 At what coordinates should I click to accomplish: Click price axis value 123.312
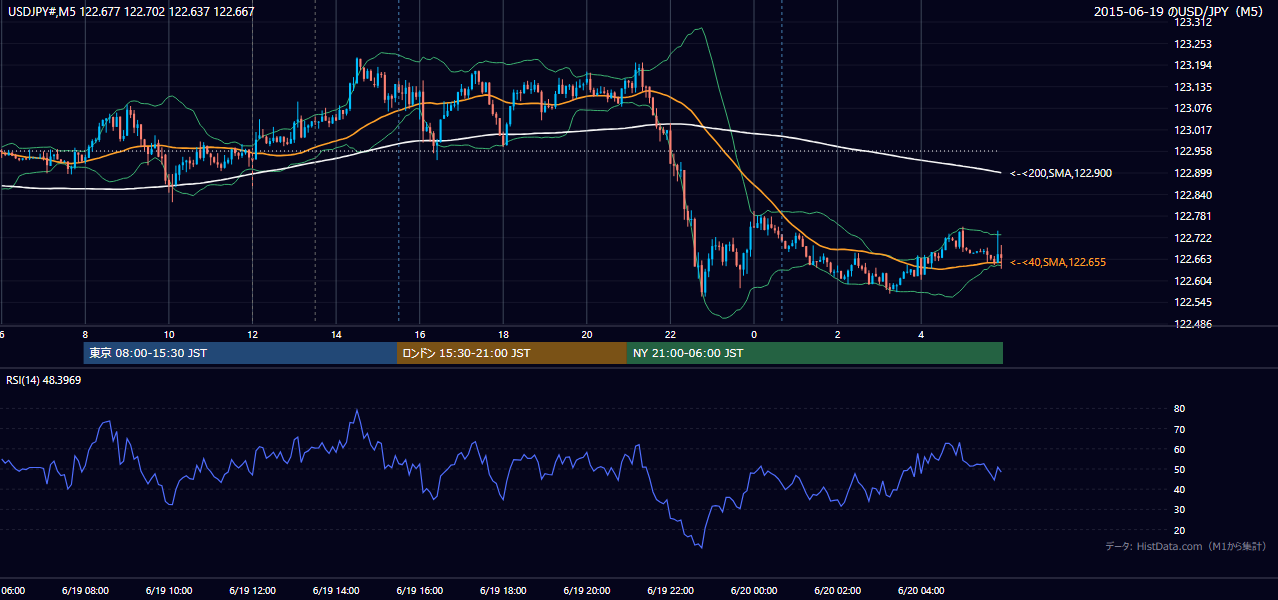(1192, 22)
